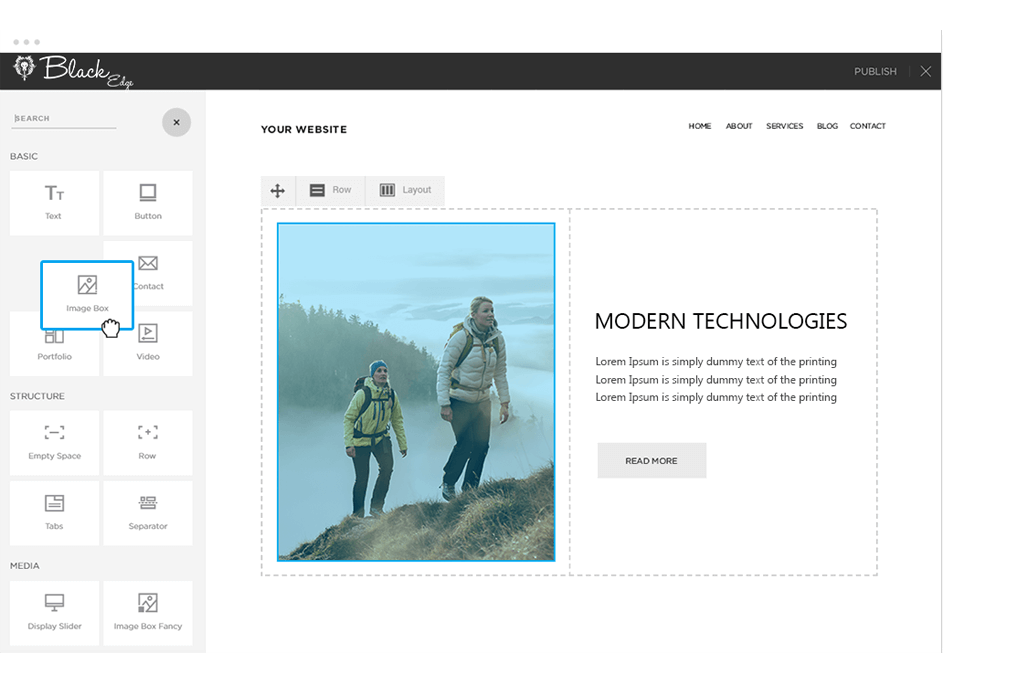The width and height of the screenshot is (1032, 682).
Task: Choose the Tabs structure element
Action: tap(54, 513)
